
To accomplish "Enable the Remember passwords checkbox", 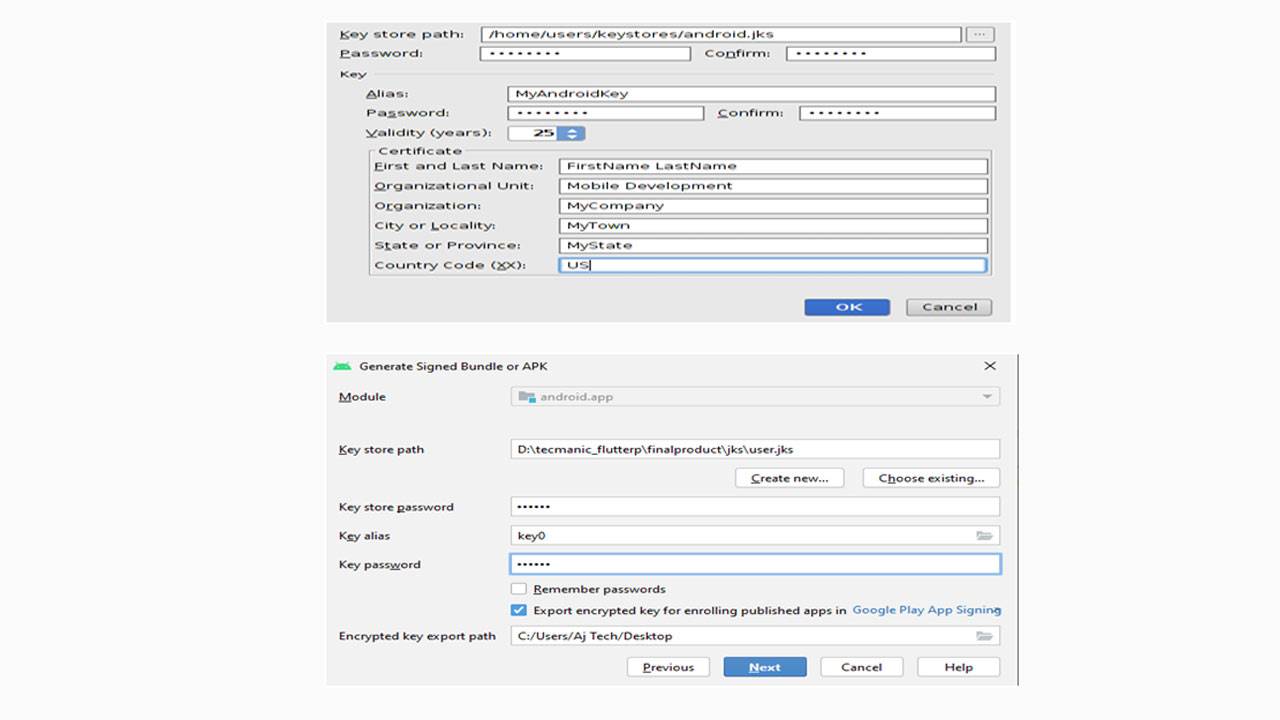I will point(519,589).
